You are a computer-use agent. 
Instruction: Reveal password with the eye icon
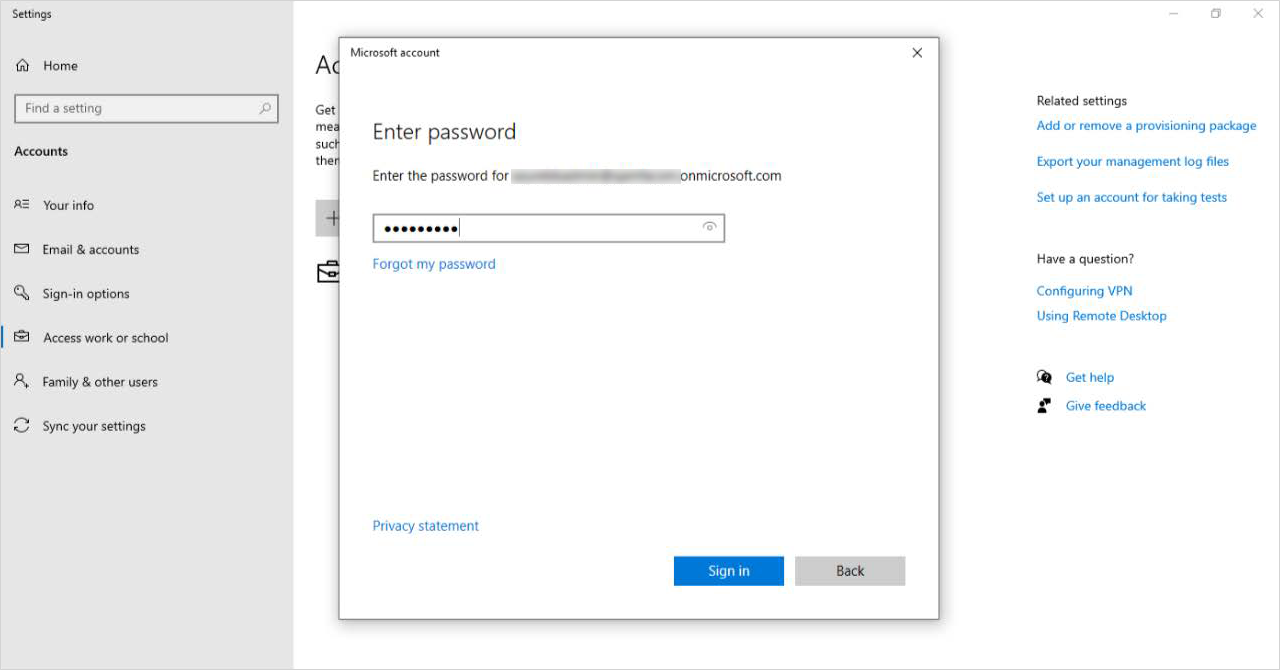(709, 228)
